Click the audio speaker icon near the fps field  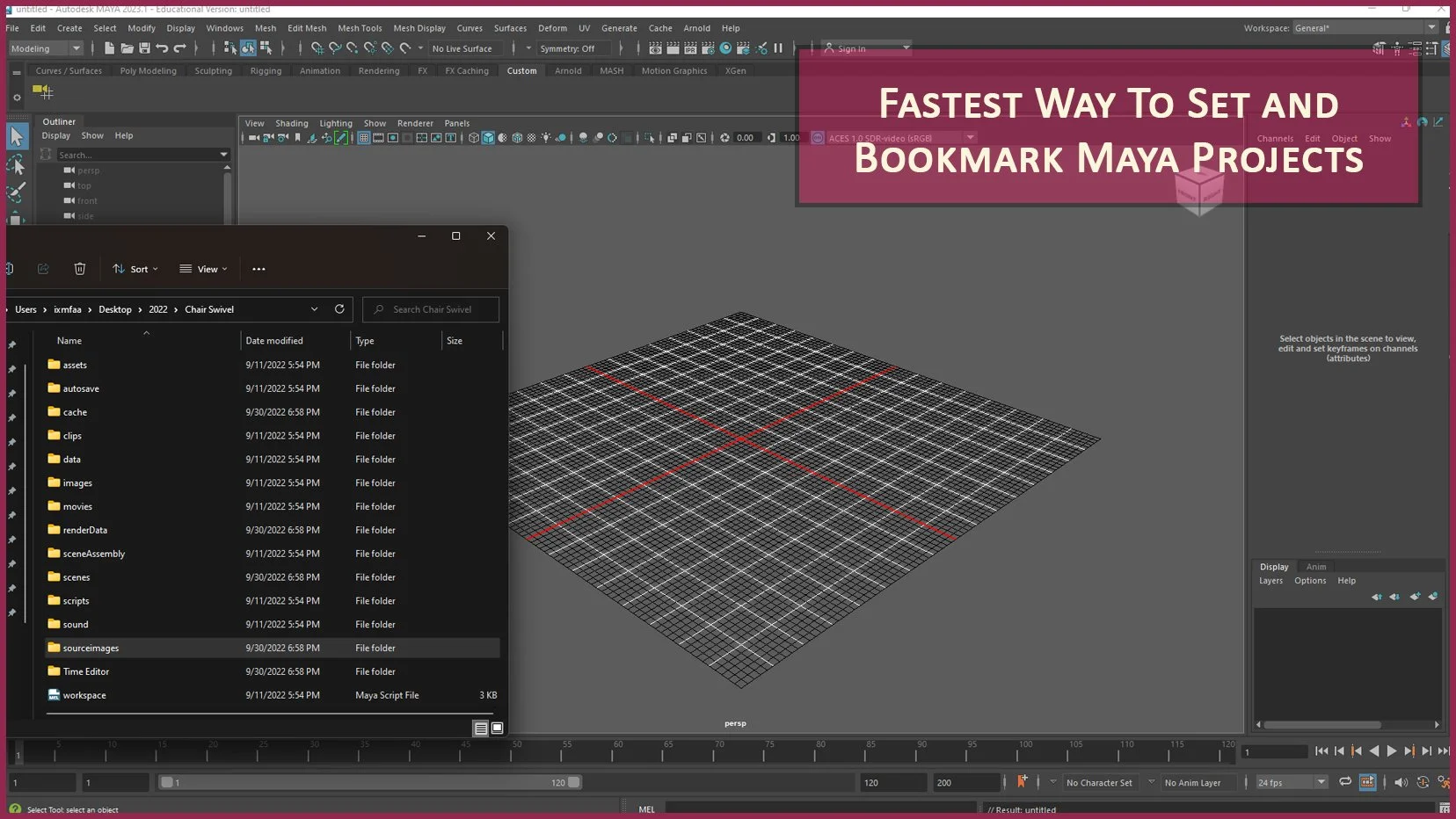[1401, 782]
